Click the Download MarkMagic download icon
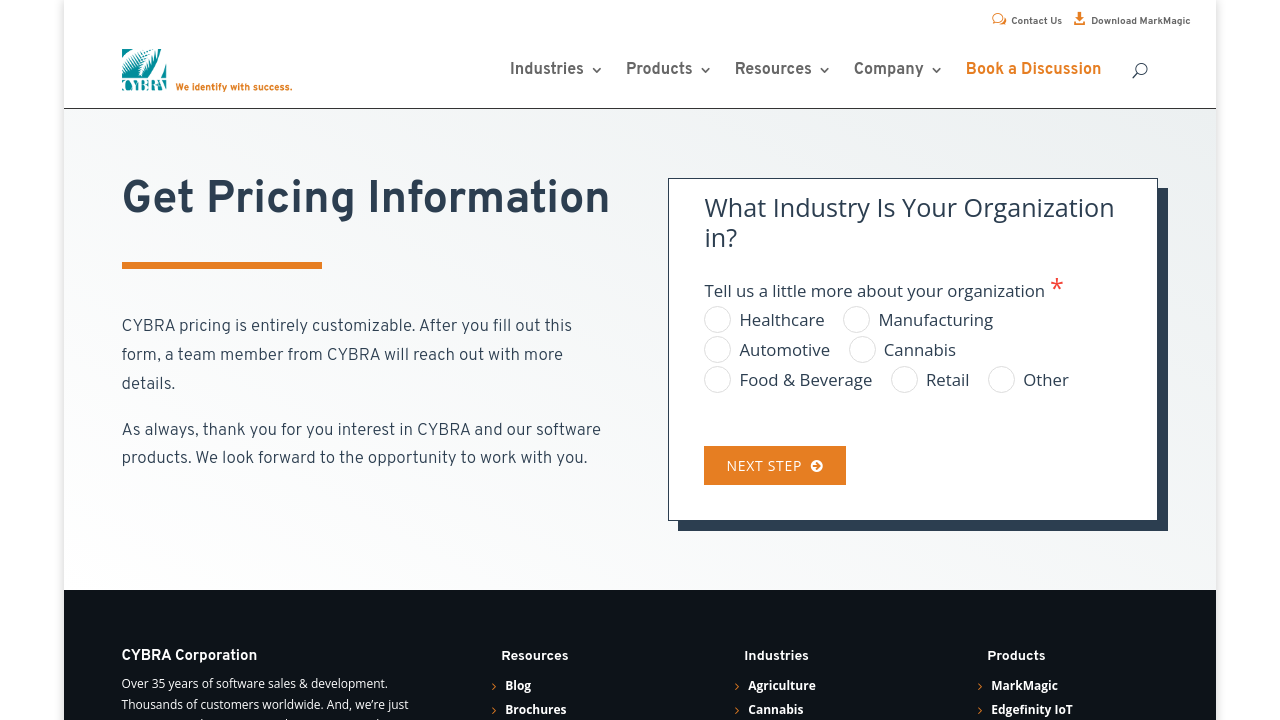Viewport: 1280px width, 720px height. click(x=1079, y=19)
